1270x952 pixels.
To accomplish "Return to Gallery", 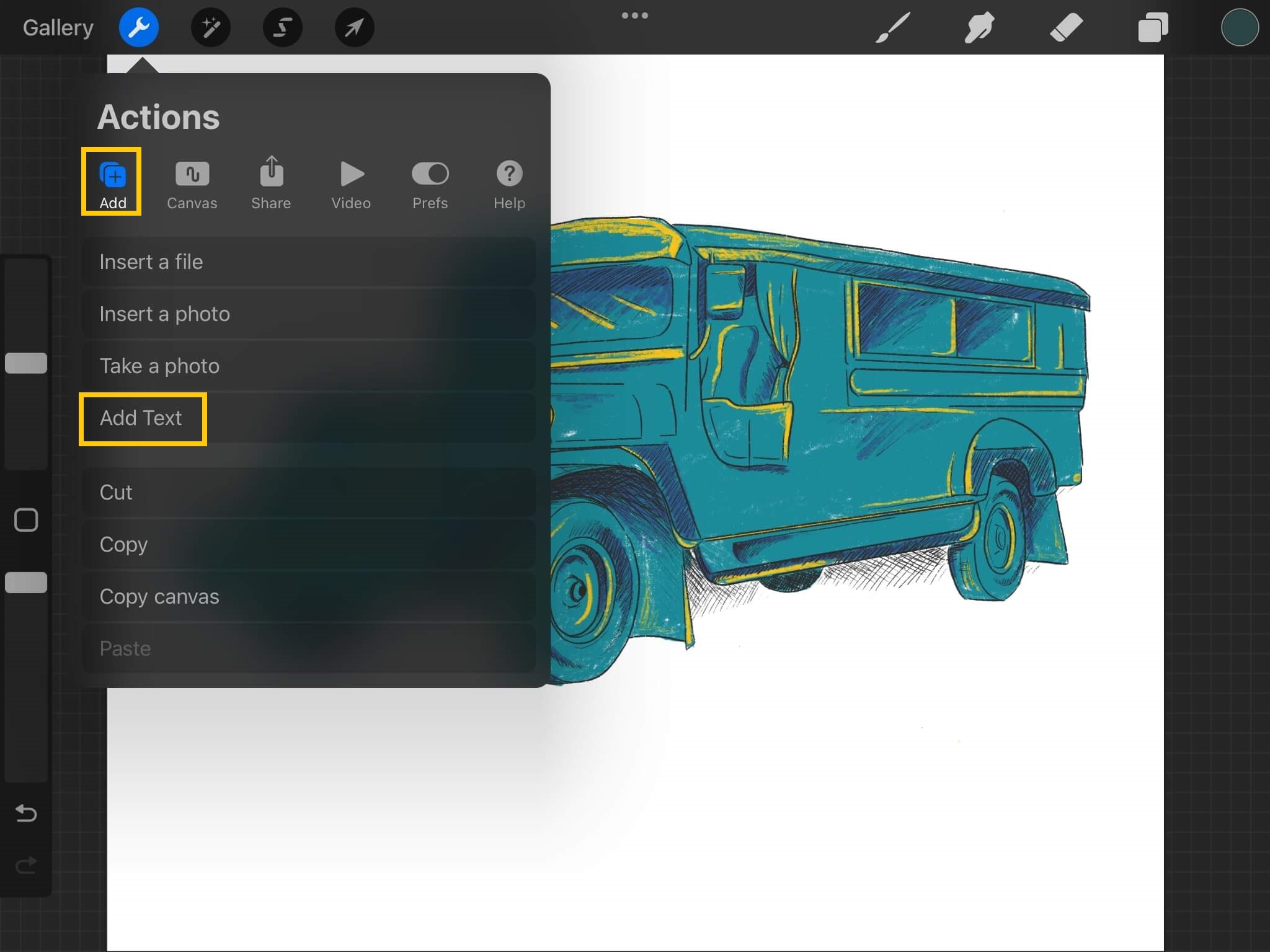I will [x=58, y=27].
